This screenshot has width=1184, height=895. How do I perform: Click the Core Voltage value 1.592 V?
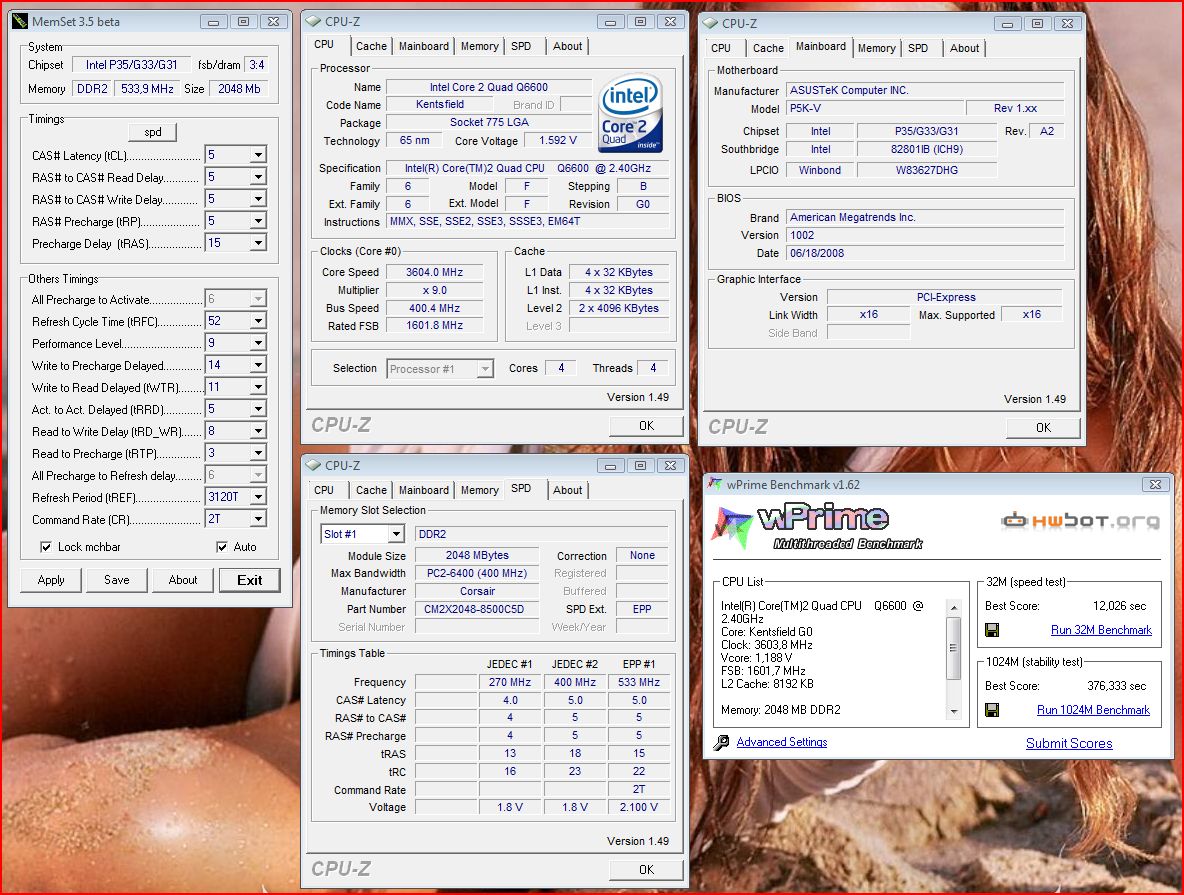click(557, 140)
